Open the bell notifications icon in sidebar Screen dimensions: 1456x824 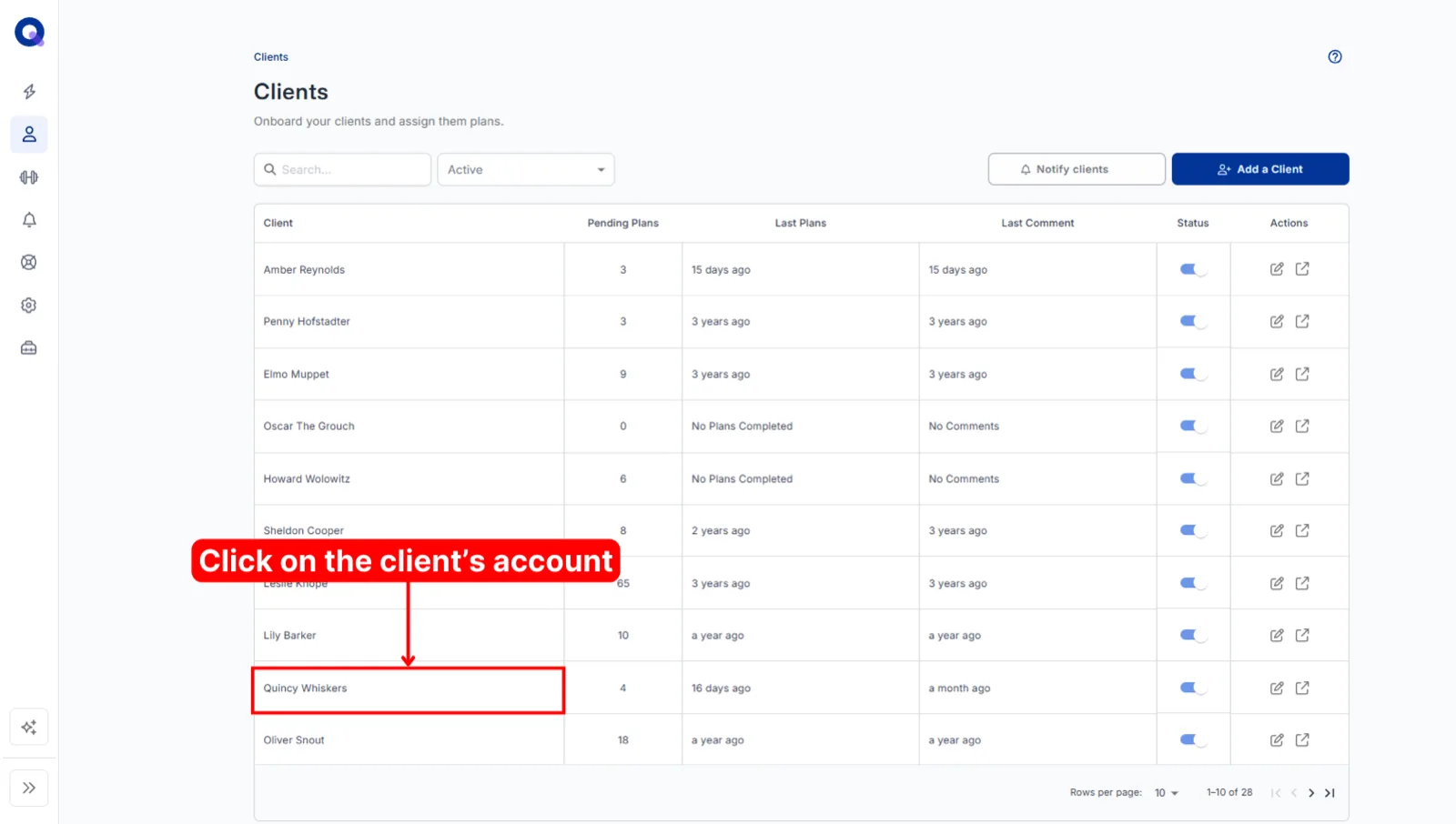point(29,220)
